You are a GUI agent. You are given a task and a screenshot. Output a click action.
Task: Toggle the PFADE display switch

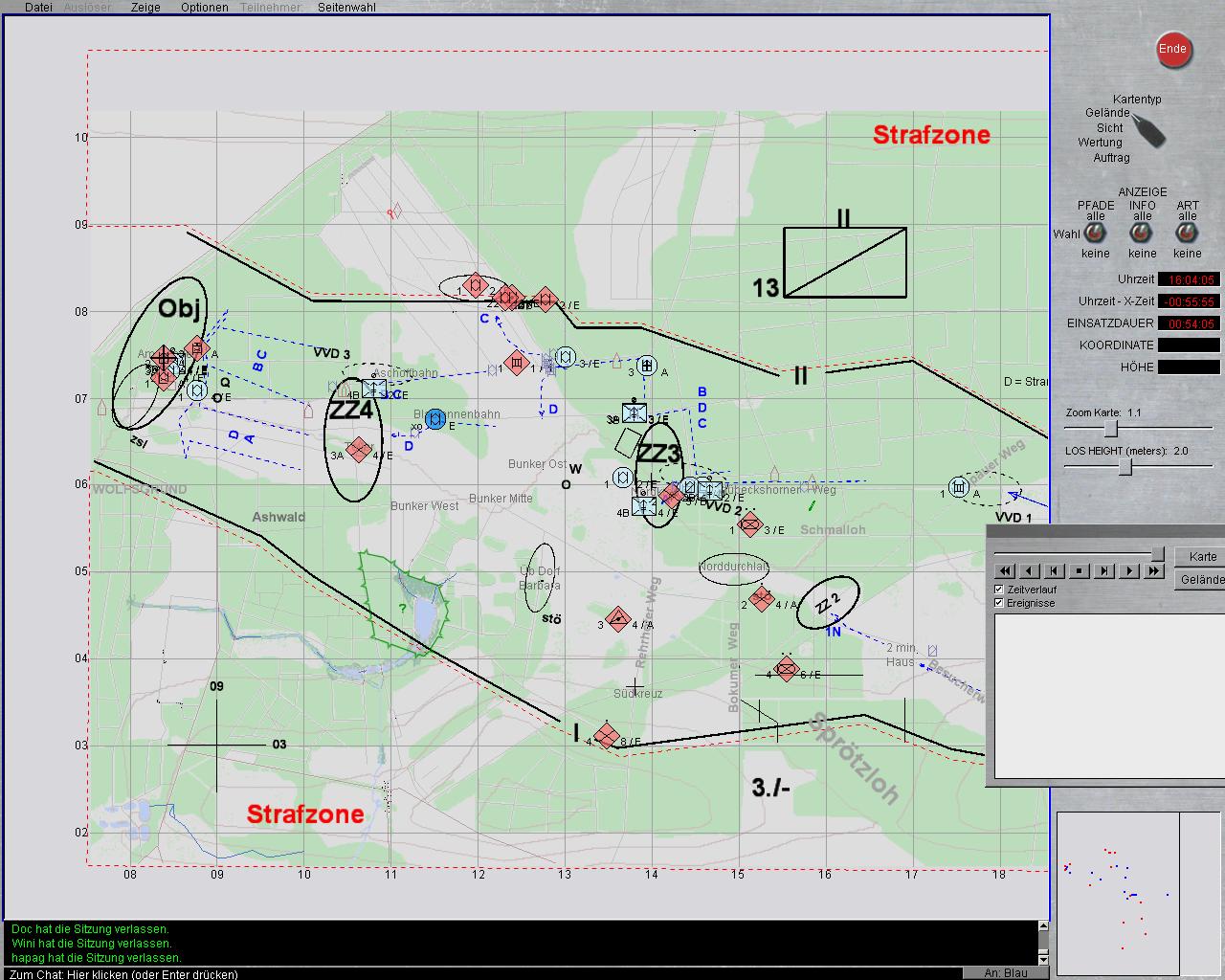pos(1095,234)
